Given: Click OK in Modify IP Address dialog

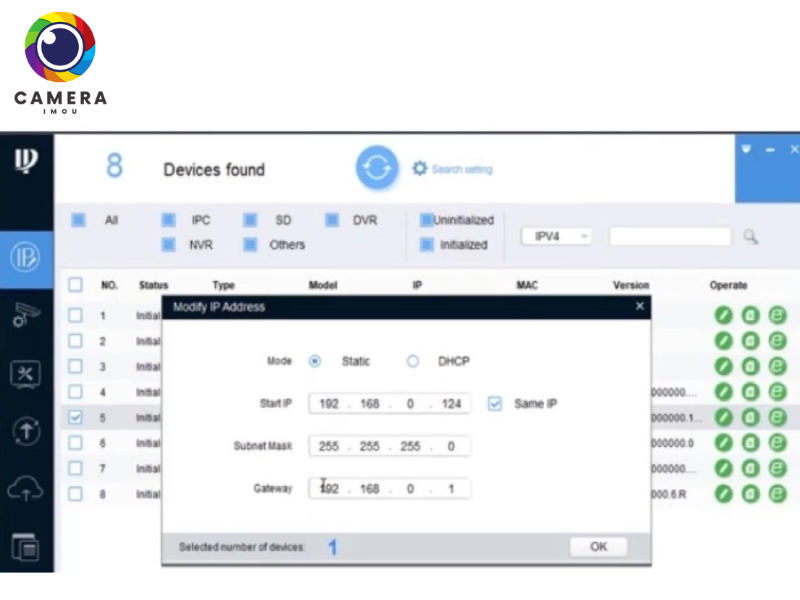Looking at the screenshot, I should click(x=598, y=547).
